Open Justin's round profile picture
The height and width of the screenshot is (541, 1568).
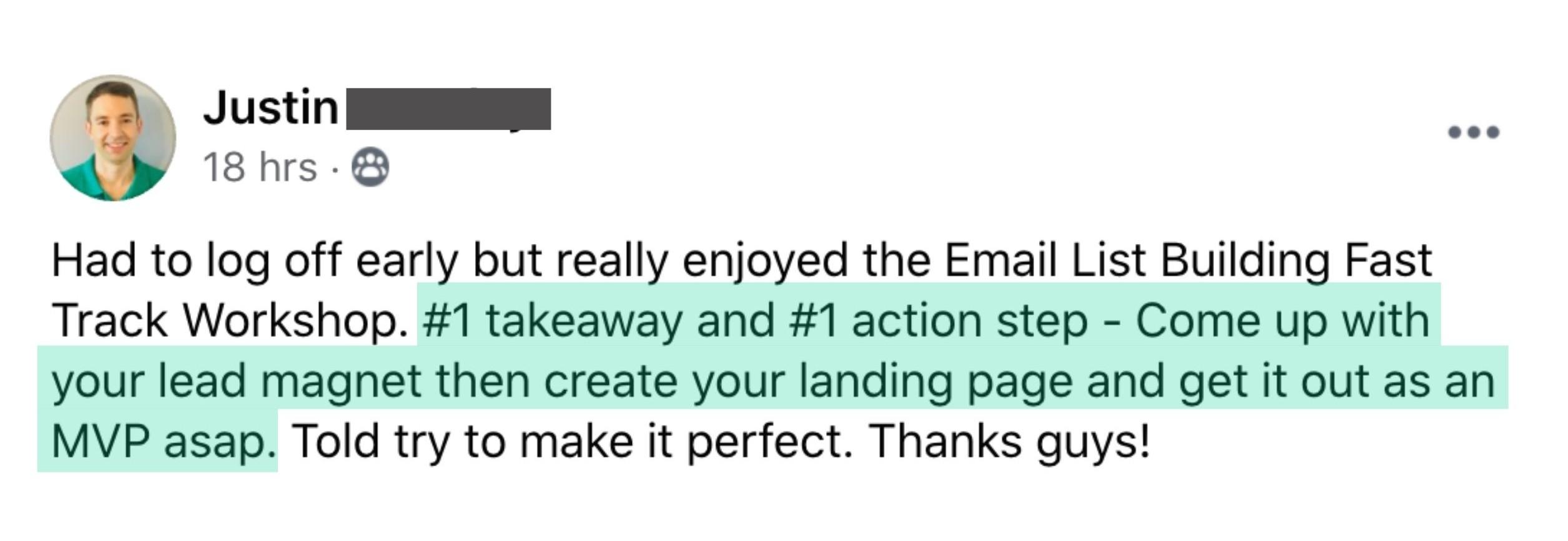[113, 138]
